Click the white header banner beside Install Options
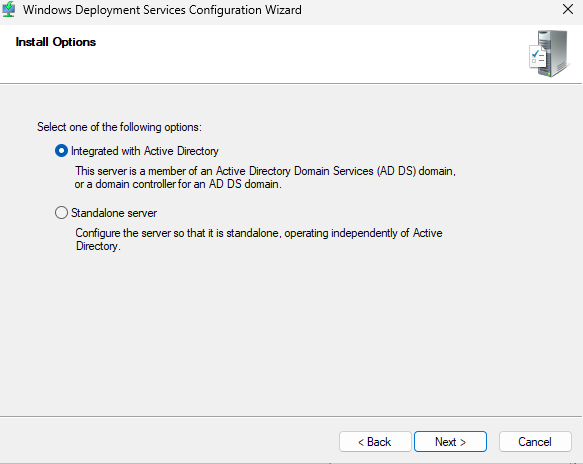The height and width of the screenshot is (464, 583). (297, 54)
